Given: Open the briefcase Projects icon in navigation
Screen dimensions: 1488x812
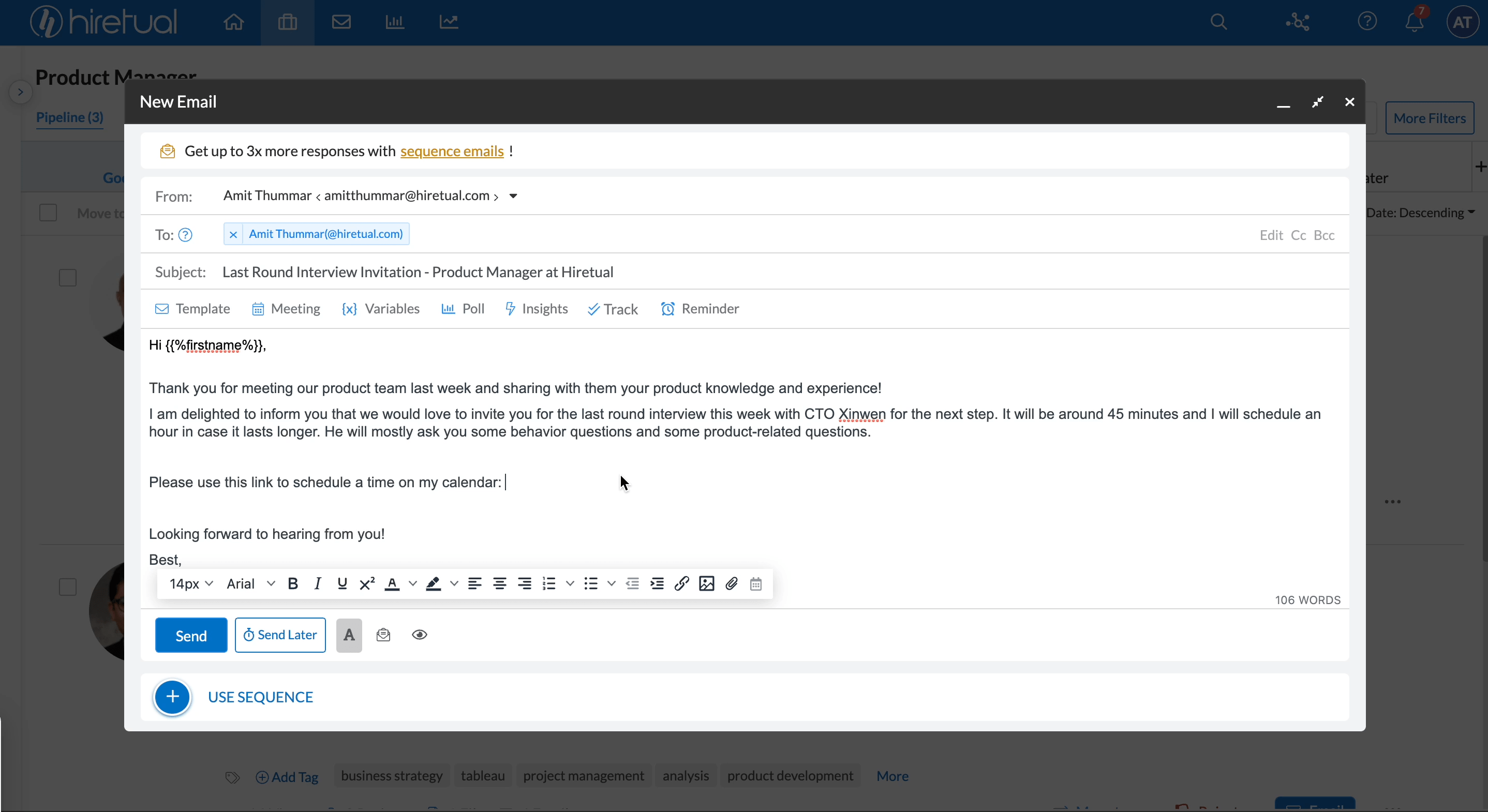Looking at the screenshot, I should point(287,22).
